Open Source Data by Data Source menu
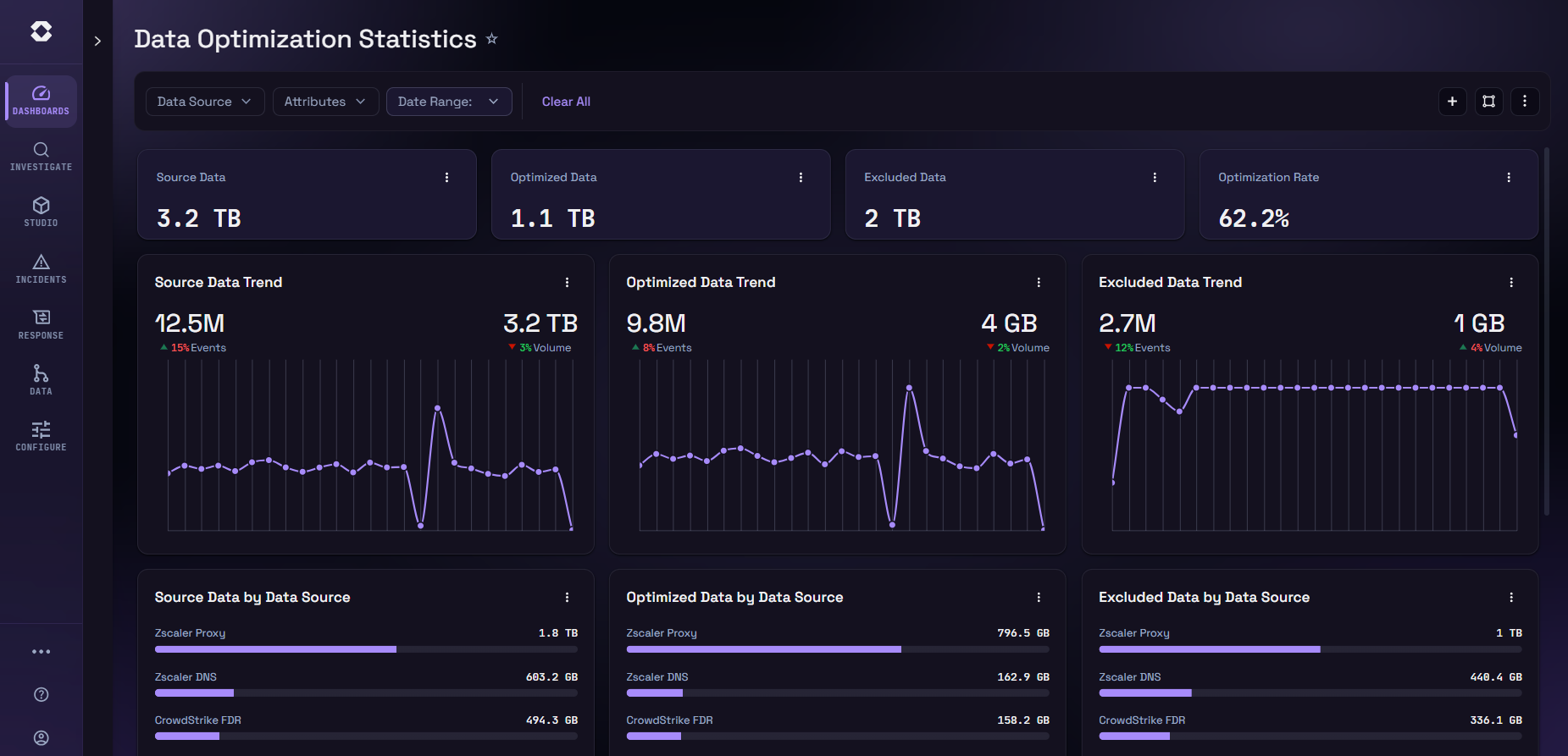 [567, 598]
